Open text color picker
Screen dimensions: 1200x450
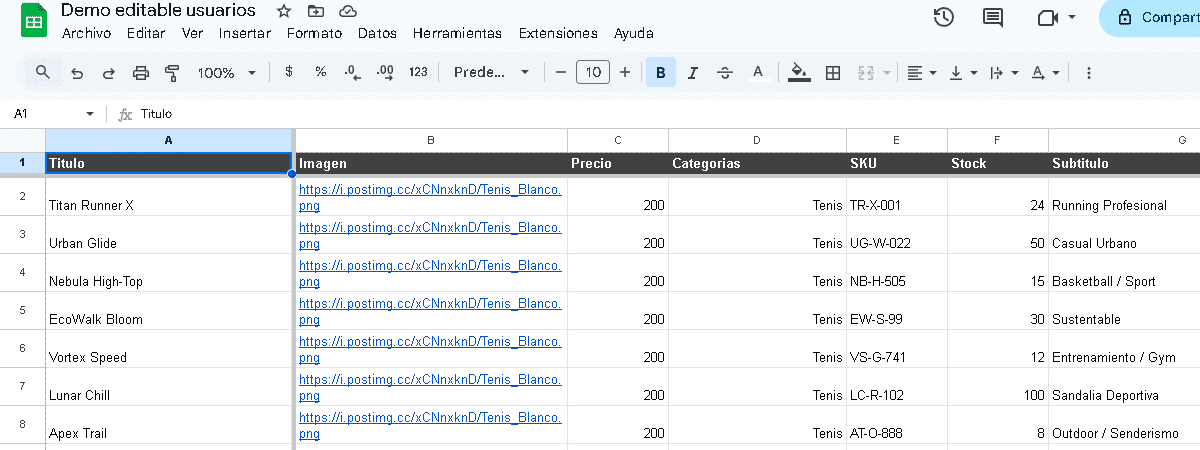[758, 72]
